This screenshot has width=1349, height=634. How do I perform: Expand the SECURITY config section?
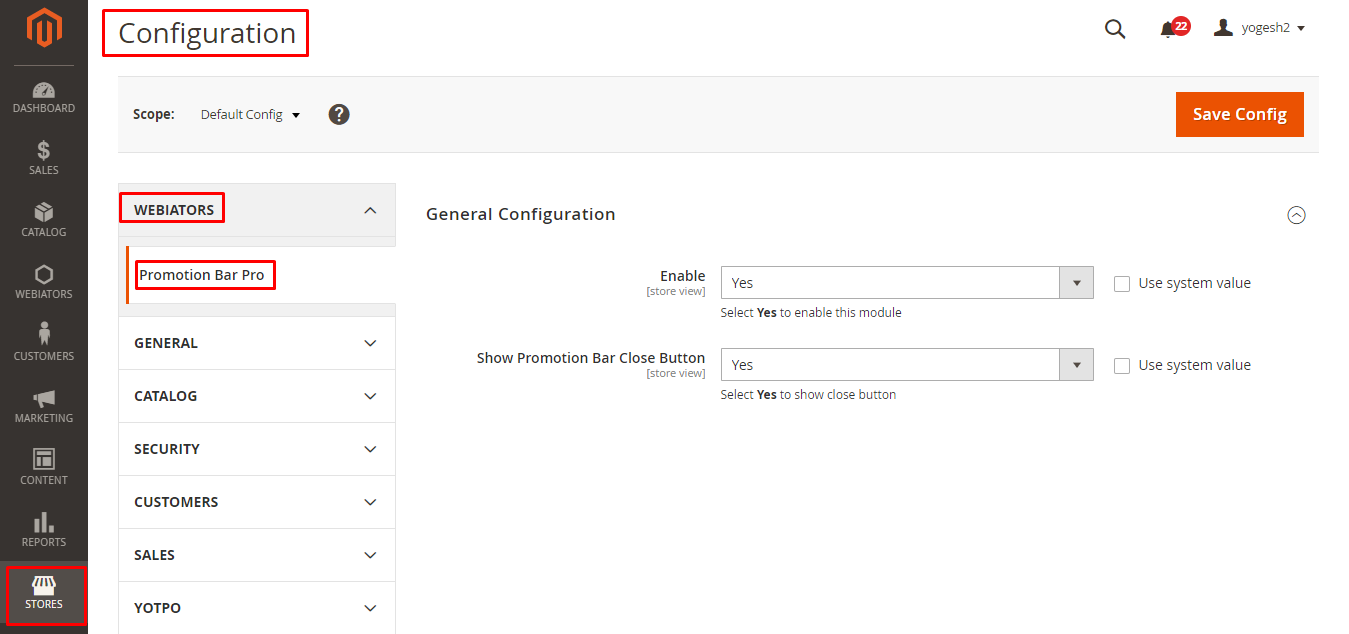click(257, 449)
